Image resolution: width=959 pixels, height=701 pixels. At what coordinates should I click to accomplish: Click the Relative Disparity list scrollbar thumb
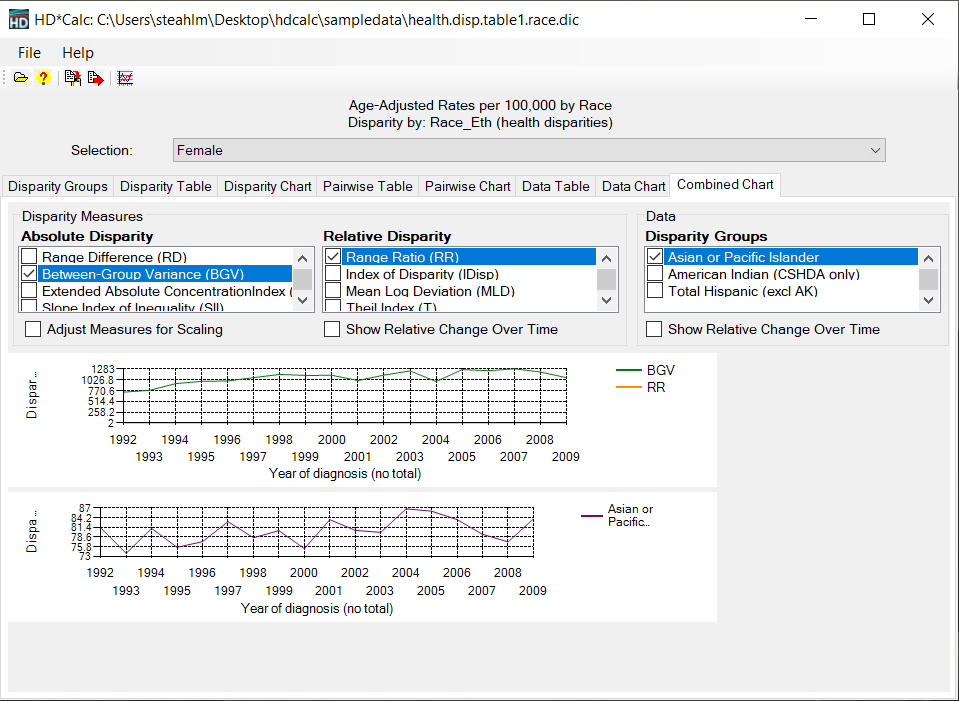coord(607,279)
